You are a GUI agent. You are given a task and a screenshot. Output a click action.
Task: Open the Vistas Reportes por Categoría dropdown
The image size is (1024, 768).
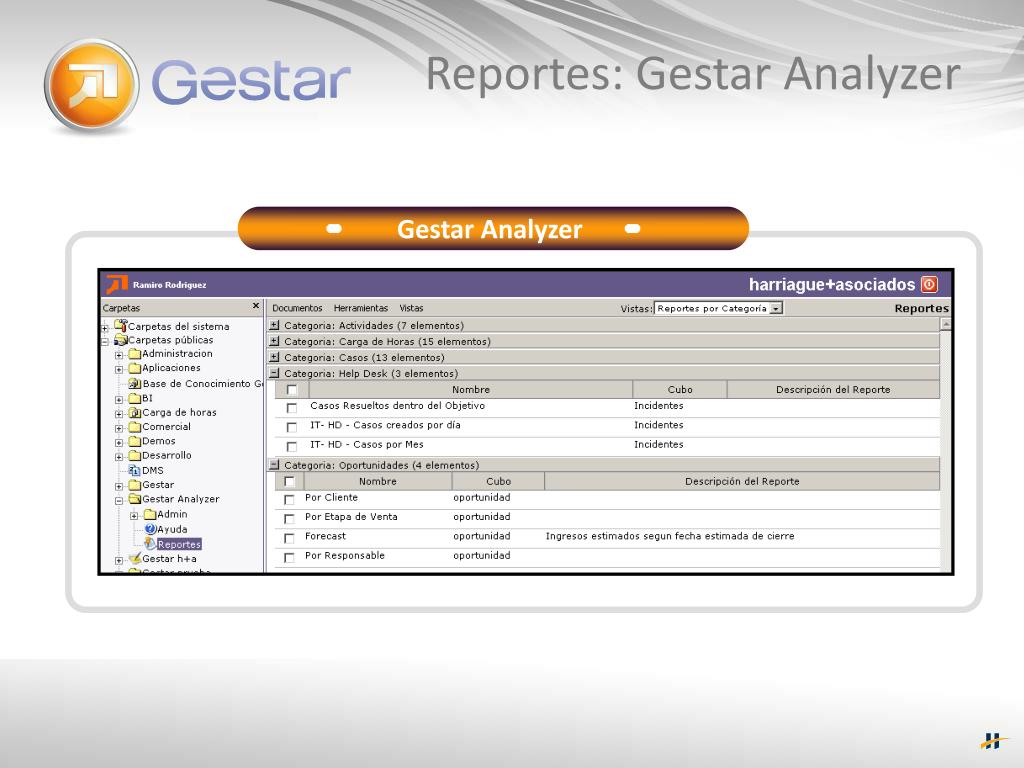[776, 308]
